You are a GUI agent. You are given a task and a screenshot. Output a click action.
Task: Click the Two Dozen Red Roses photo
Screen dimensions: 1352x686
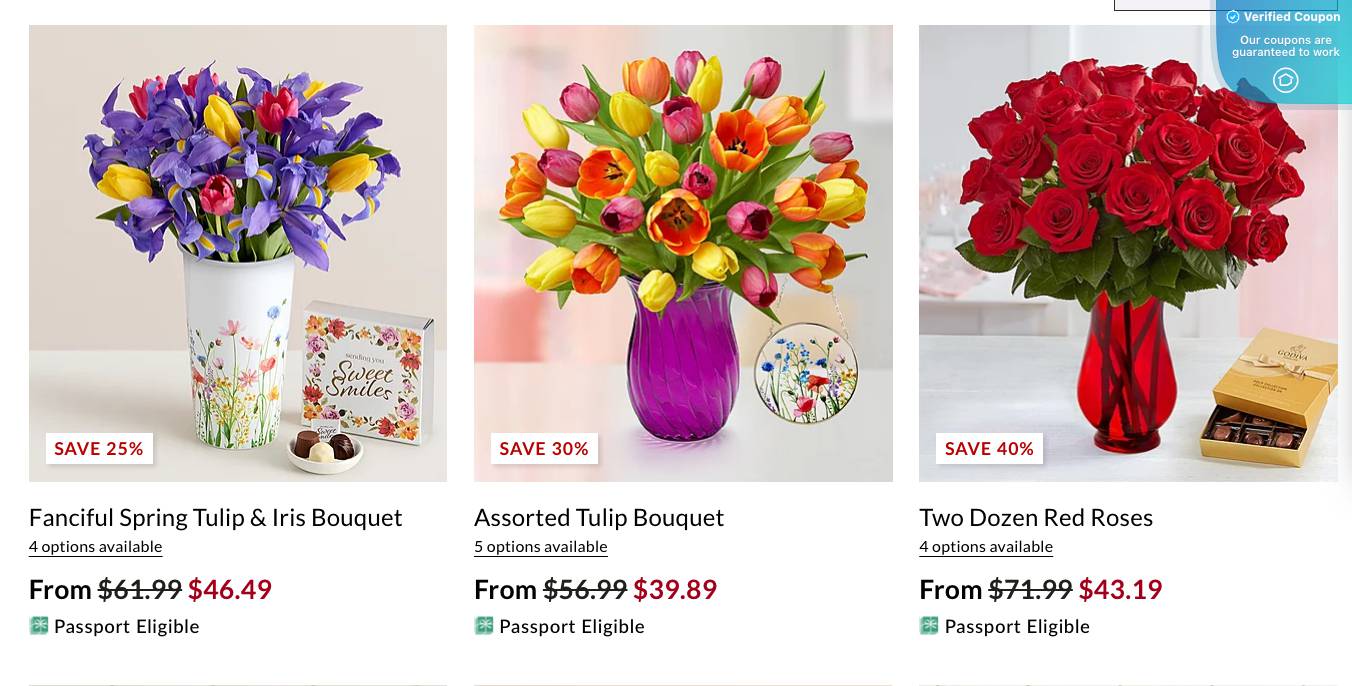(x=1128, y=253)
